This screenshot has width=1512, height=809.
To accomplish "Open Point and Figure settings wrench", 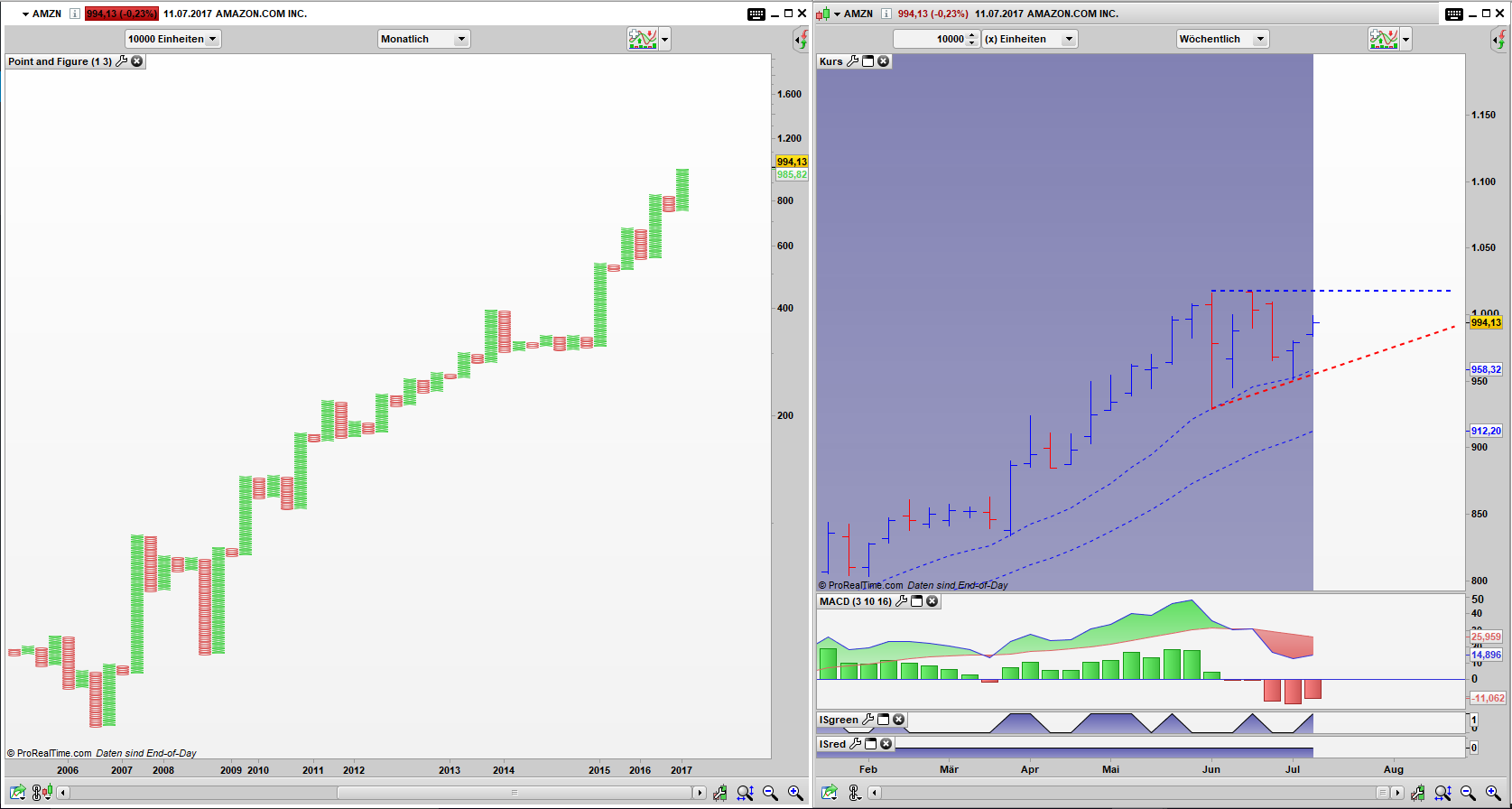I will (122, 61).
